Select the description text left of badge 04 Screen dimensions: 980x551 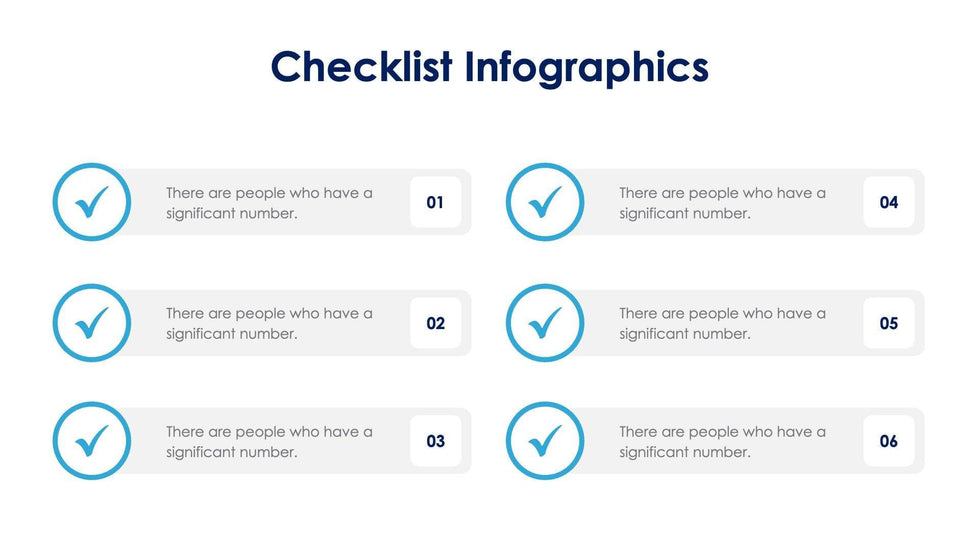[722, 203]
